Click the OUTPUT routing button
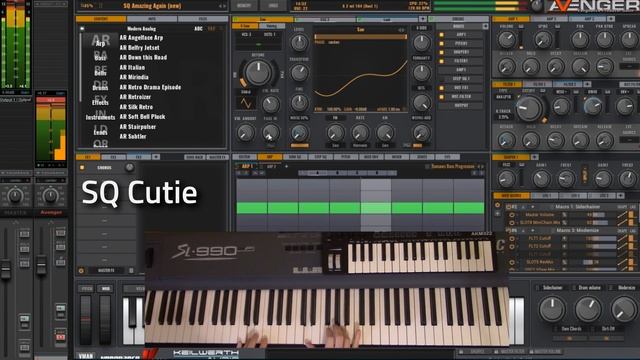The image size is (640, 360). (x=461, y=106)
